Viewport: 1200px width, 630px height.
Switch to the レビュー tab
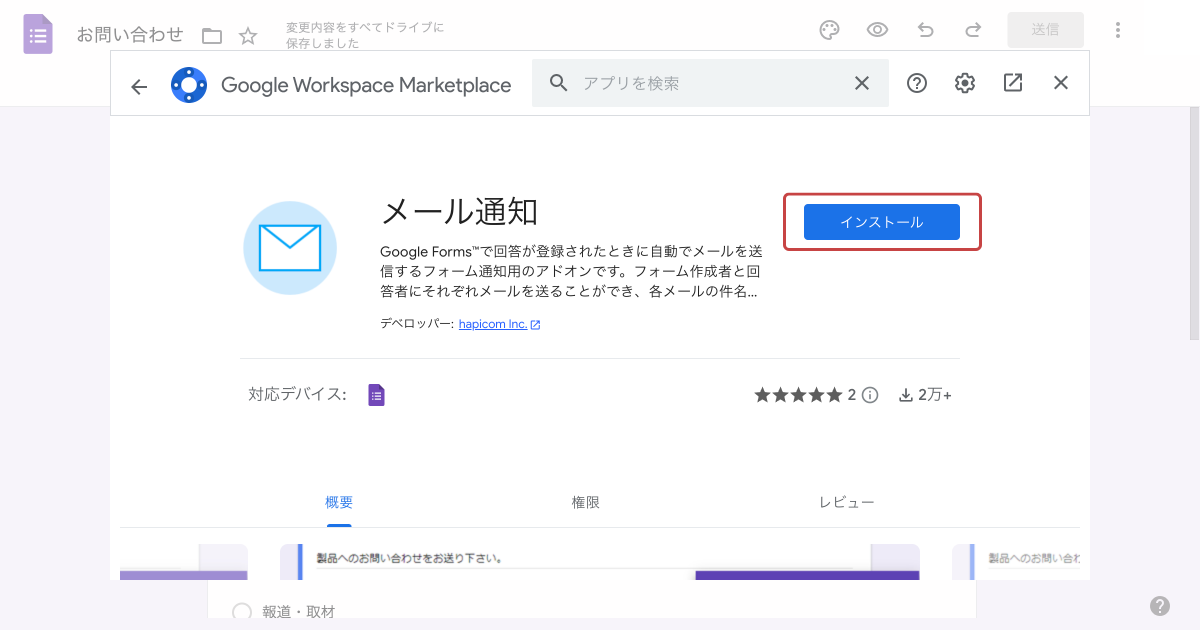846,503
